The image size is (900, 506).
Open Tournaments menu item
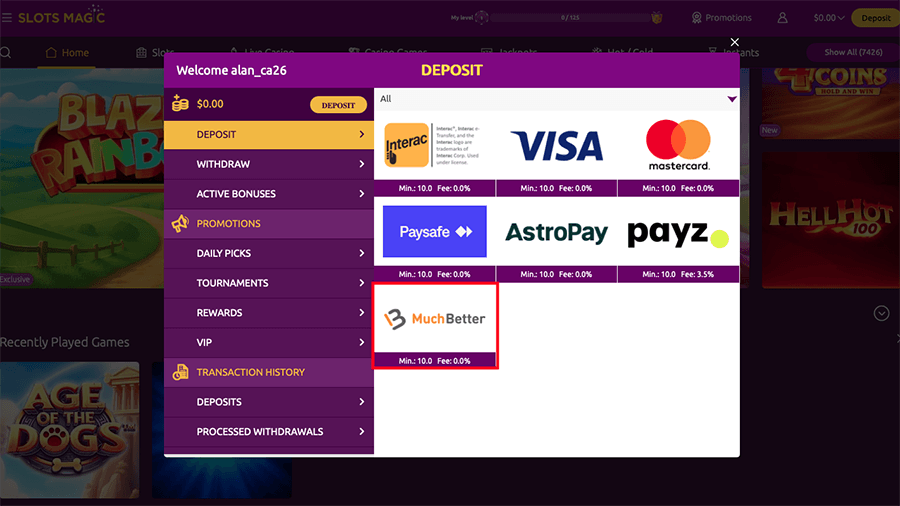(x=269, y=283)
